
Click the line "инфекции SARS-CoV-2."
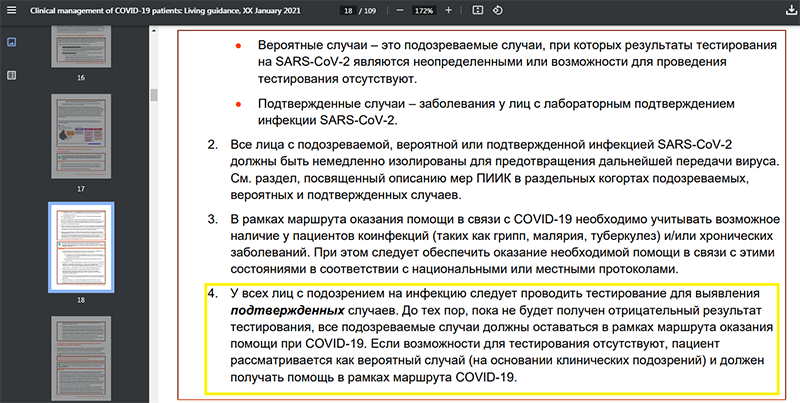[328, 120]
